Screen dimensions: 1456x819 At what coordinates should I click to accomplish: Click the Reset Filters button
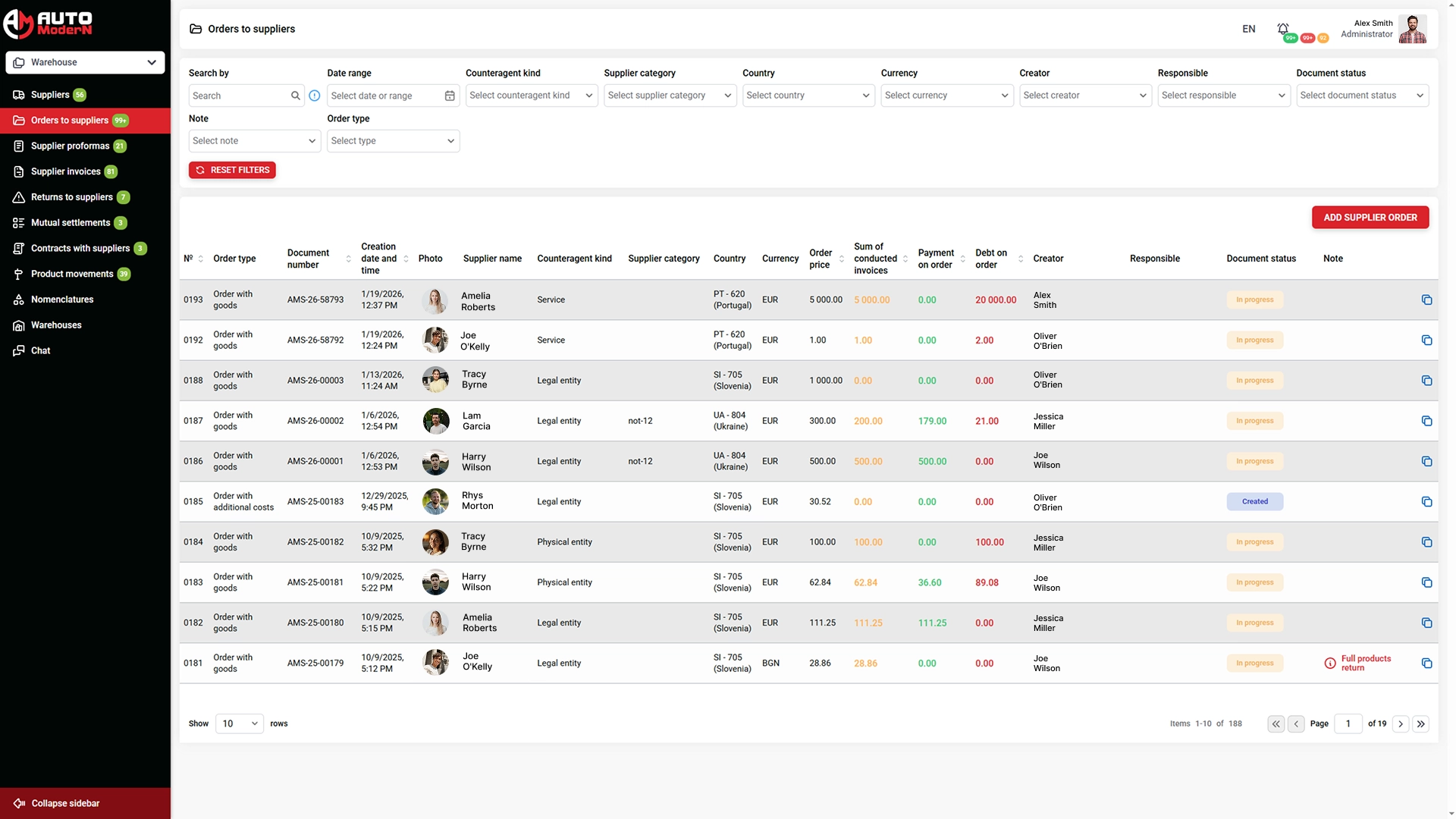pyautogui.click(x=232, y=170)
